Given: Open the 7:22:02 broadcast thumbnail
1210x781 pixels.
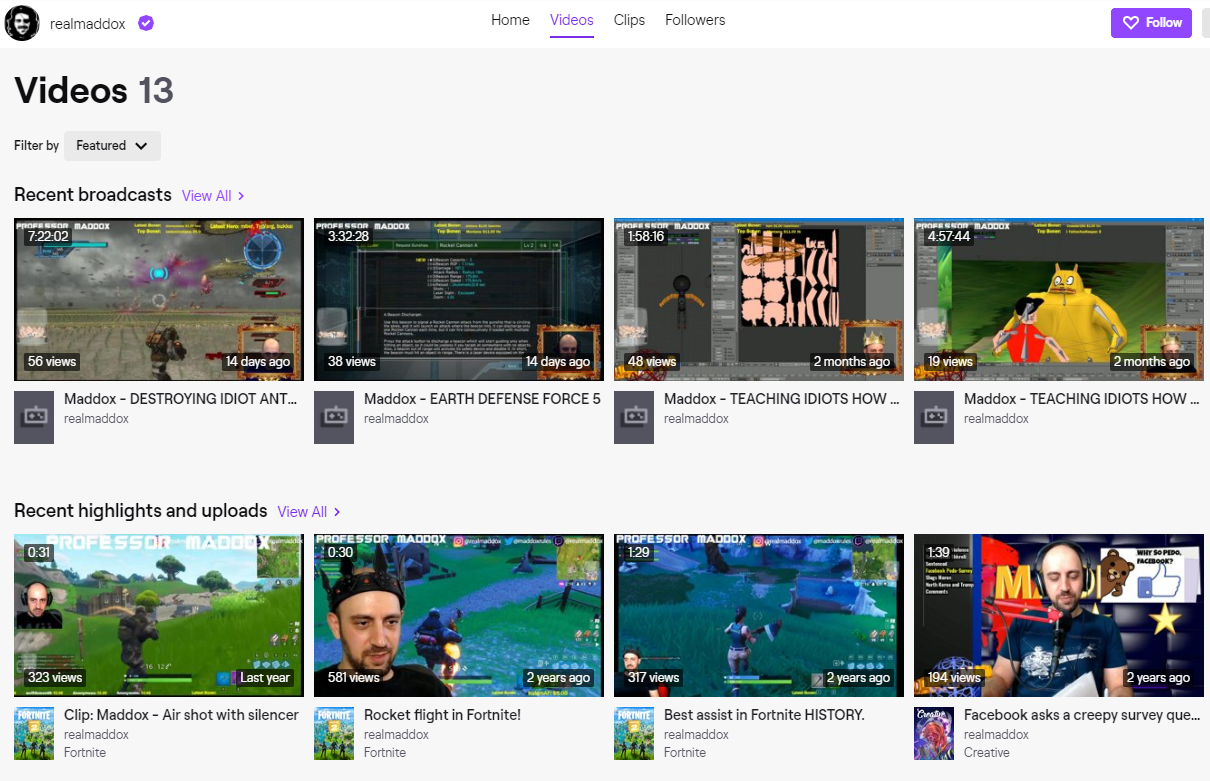Looking at the screenshot, I should click(x=159, y=300).
